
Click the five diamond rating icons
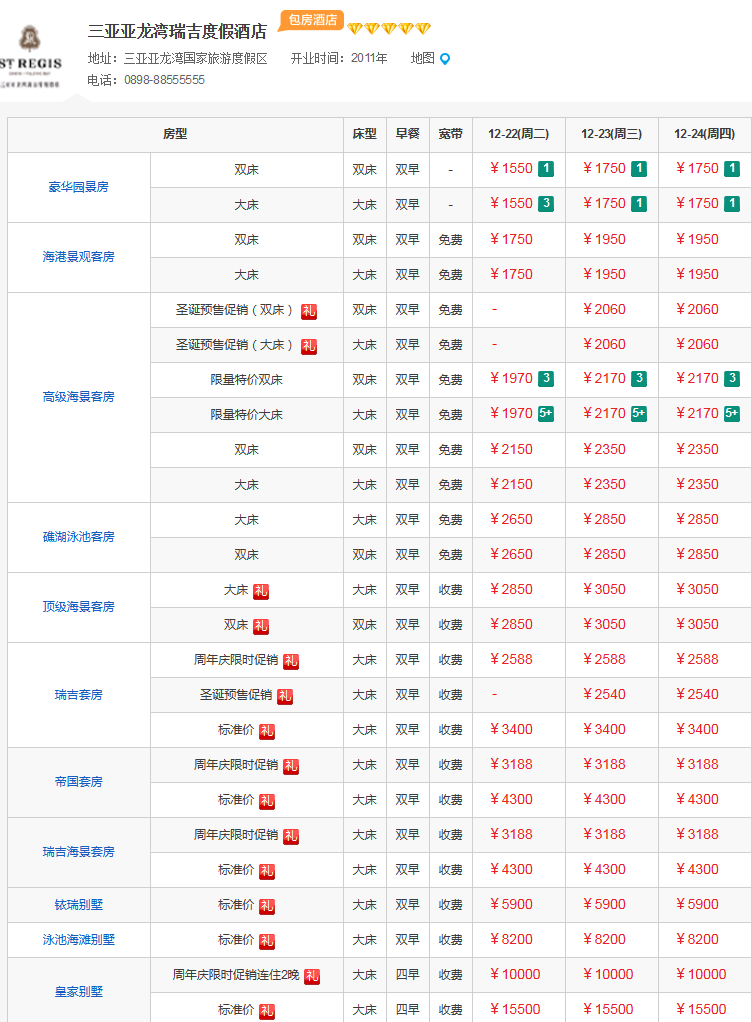point(389,29)
